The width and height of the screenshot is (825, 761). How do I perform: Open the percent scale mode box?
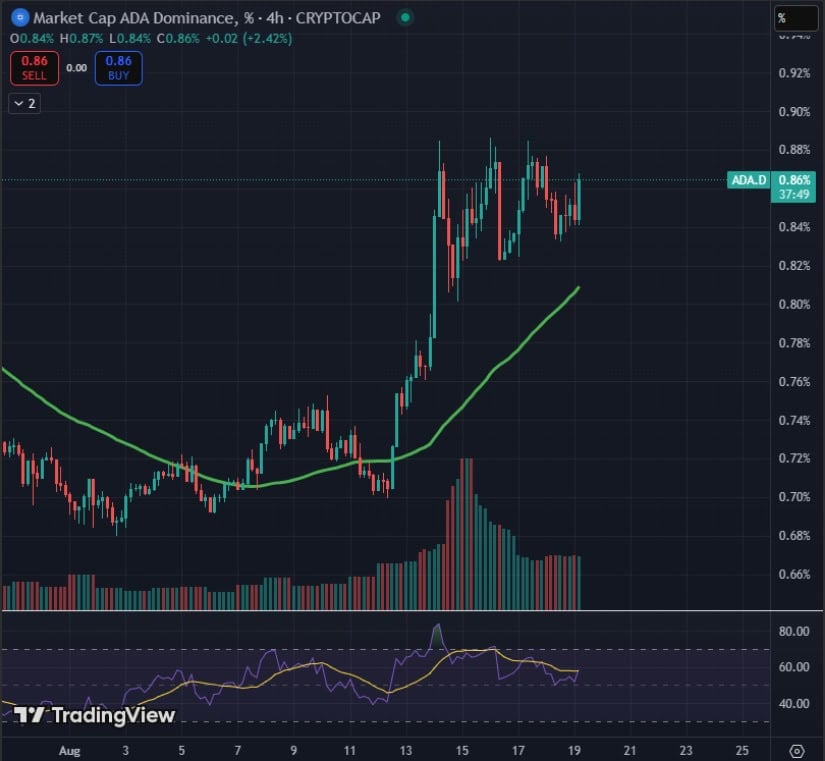[795, 18]
